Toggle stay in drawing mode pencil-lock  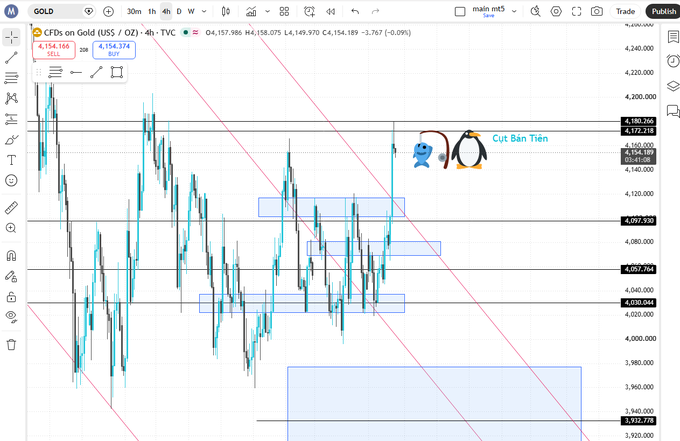11,276
